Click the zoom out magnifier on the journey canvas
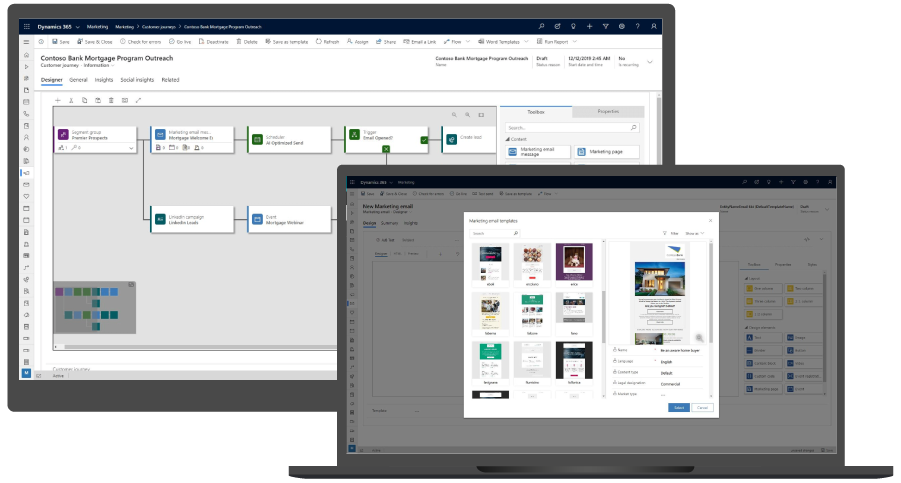 454,115
